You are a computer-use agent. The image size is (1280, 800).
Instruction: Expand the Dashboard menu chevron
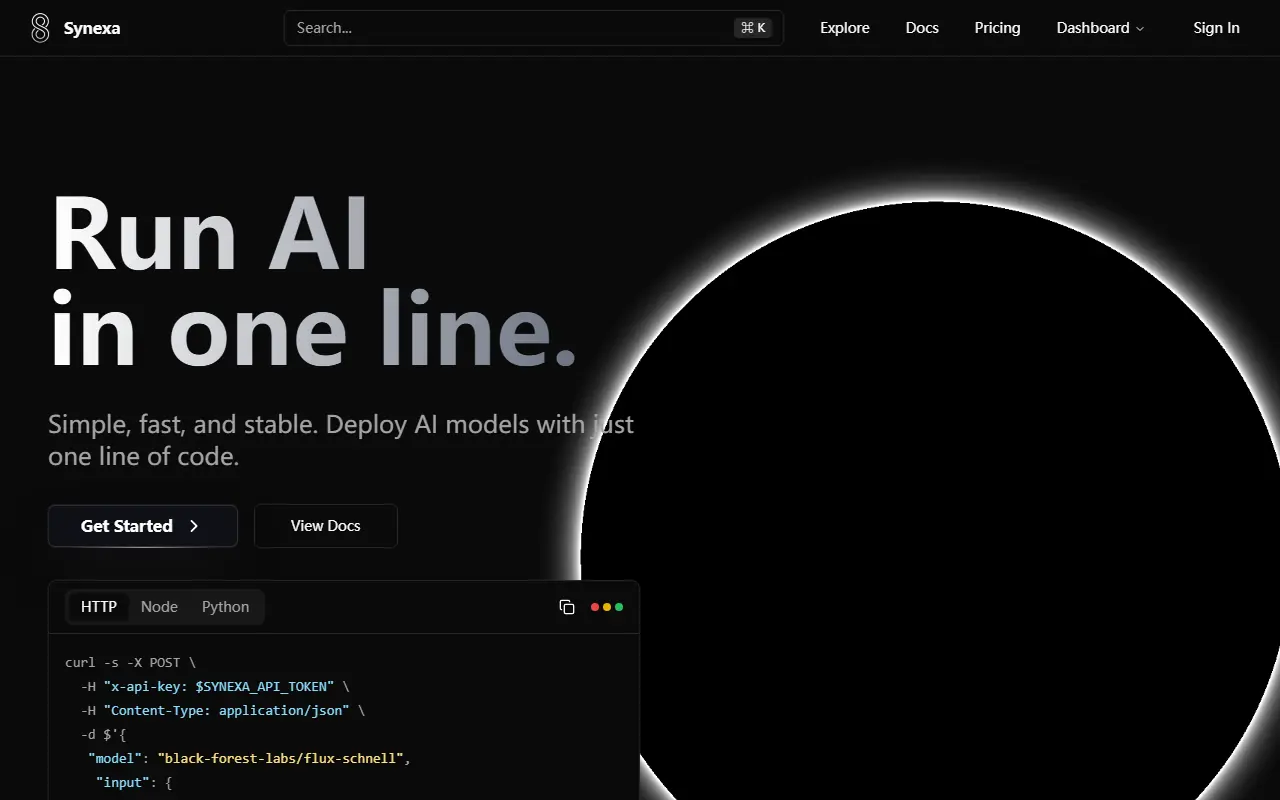(1140, 29)
